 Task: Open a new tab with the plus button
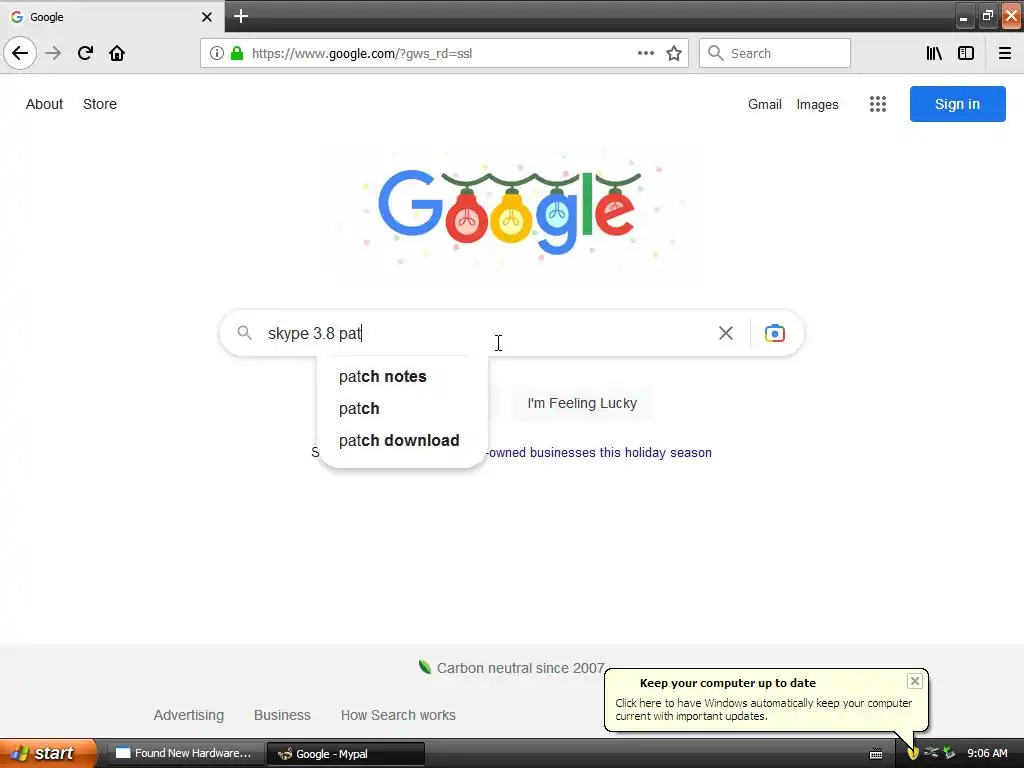[x=241, y=16]
